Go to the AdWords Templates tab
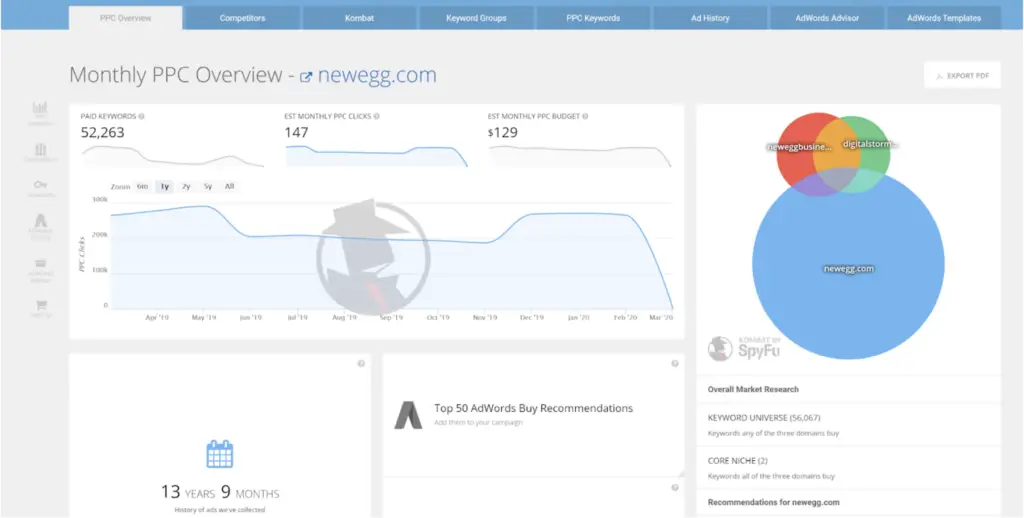The height and width of the screenshot is (518, 1024). tap(943, 18)
